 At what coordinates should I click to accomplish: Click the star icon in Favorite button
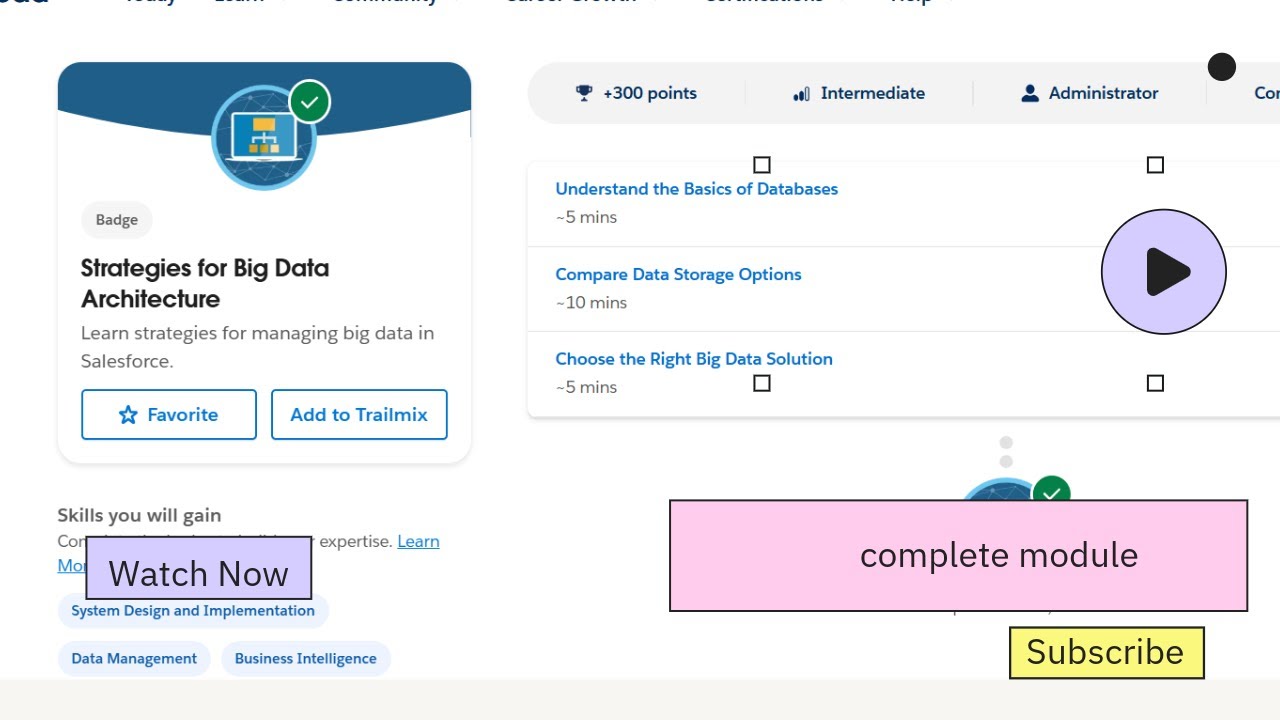(128, 415)
